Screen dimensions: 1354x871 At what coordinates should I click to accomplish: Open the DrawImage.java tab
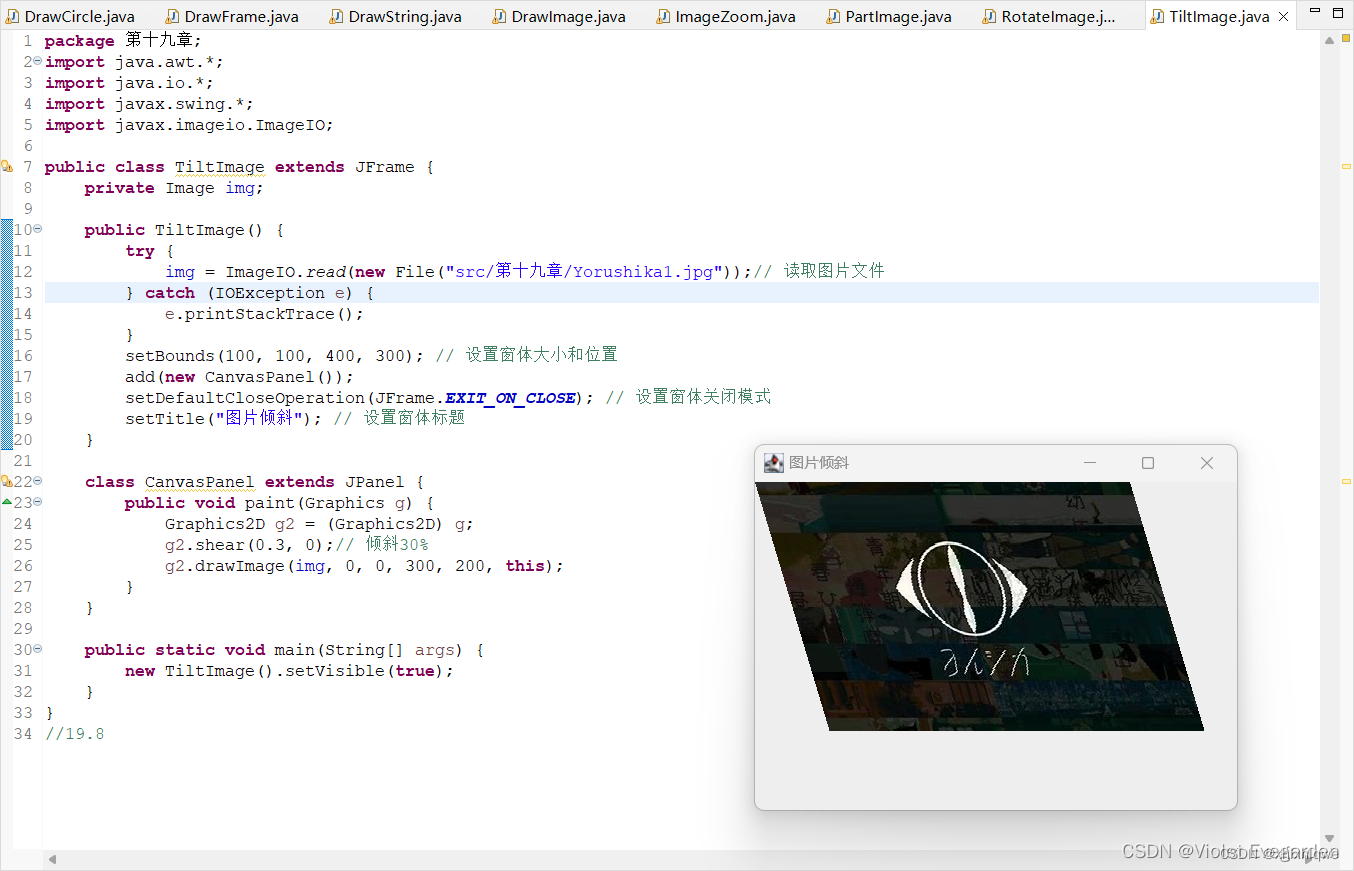click(559, 16)
